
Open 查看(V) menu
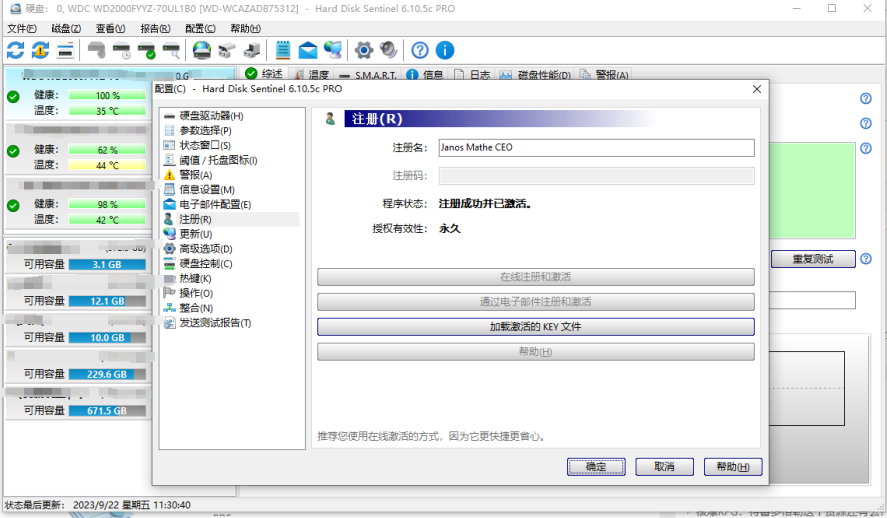pyautogui.click(x=110, y=28)
